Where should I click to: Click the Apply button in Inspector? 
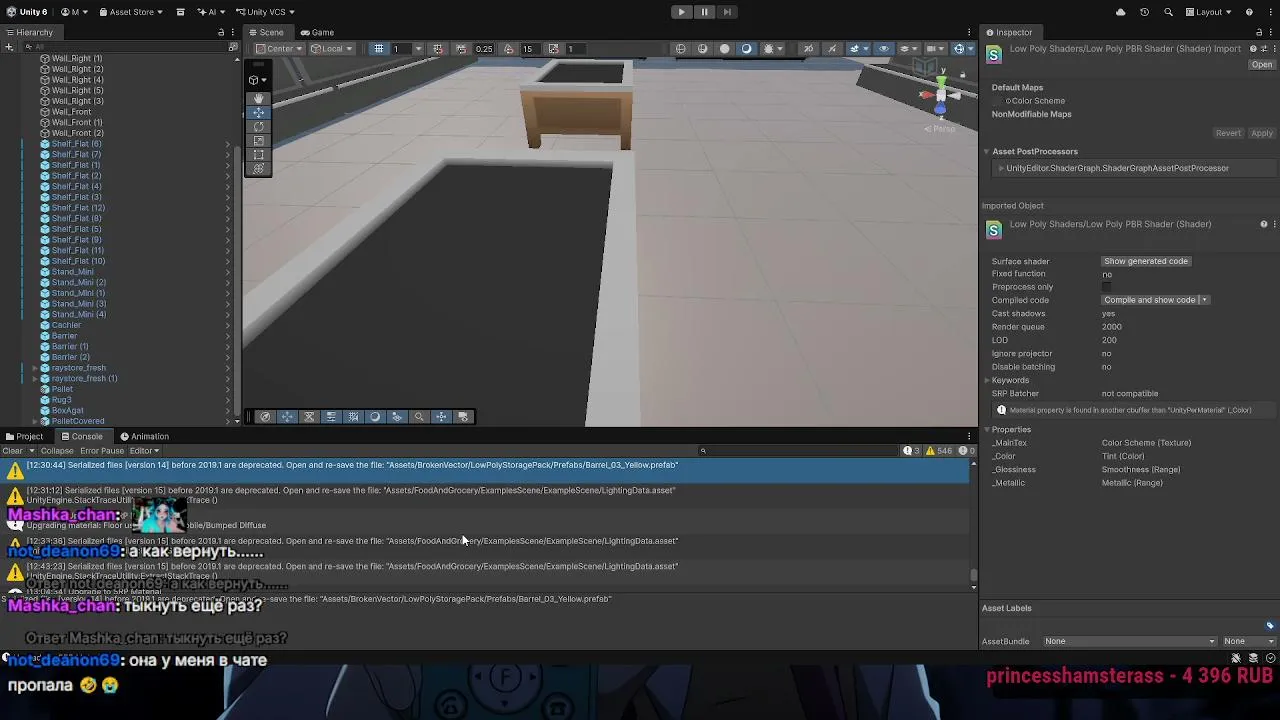(1262, 133)
